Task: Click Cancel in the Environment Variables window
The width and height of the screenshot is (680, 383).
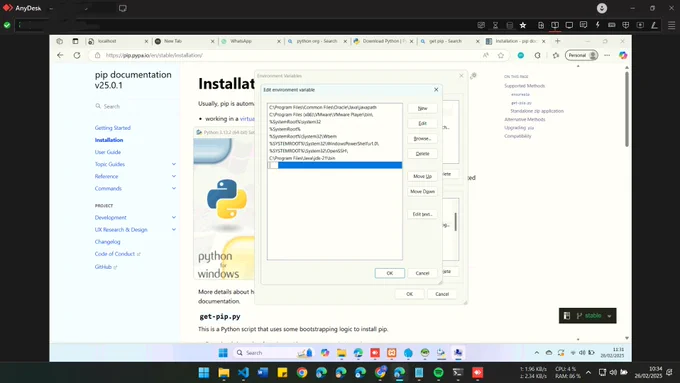Action: pyautogui.click(x=442, y=294)
